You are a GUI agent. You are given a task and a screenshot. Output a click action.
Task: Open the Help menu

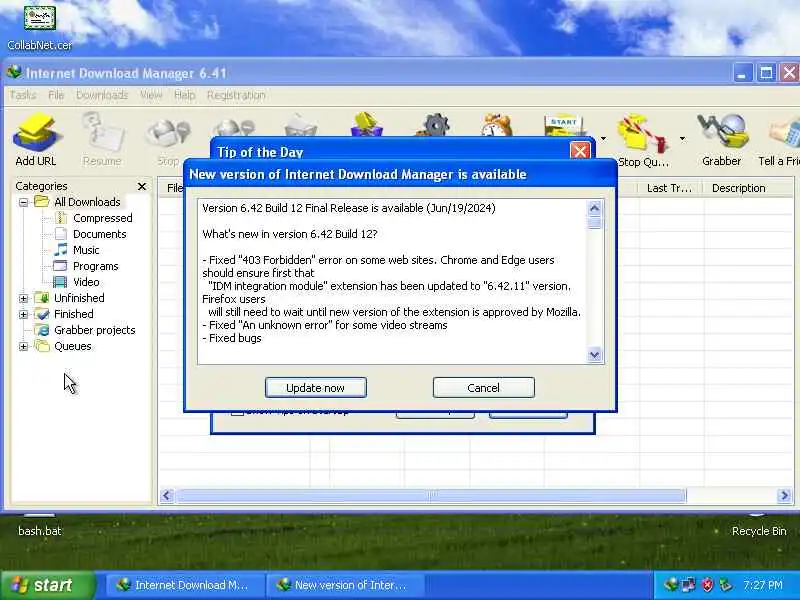[x=184, y=95]
